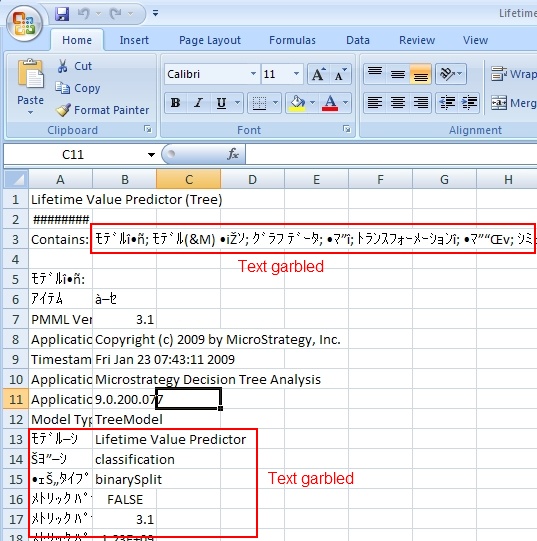Toggle underline formatting
The image size is (537, 541).
coord(221,102)
